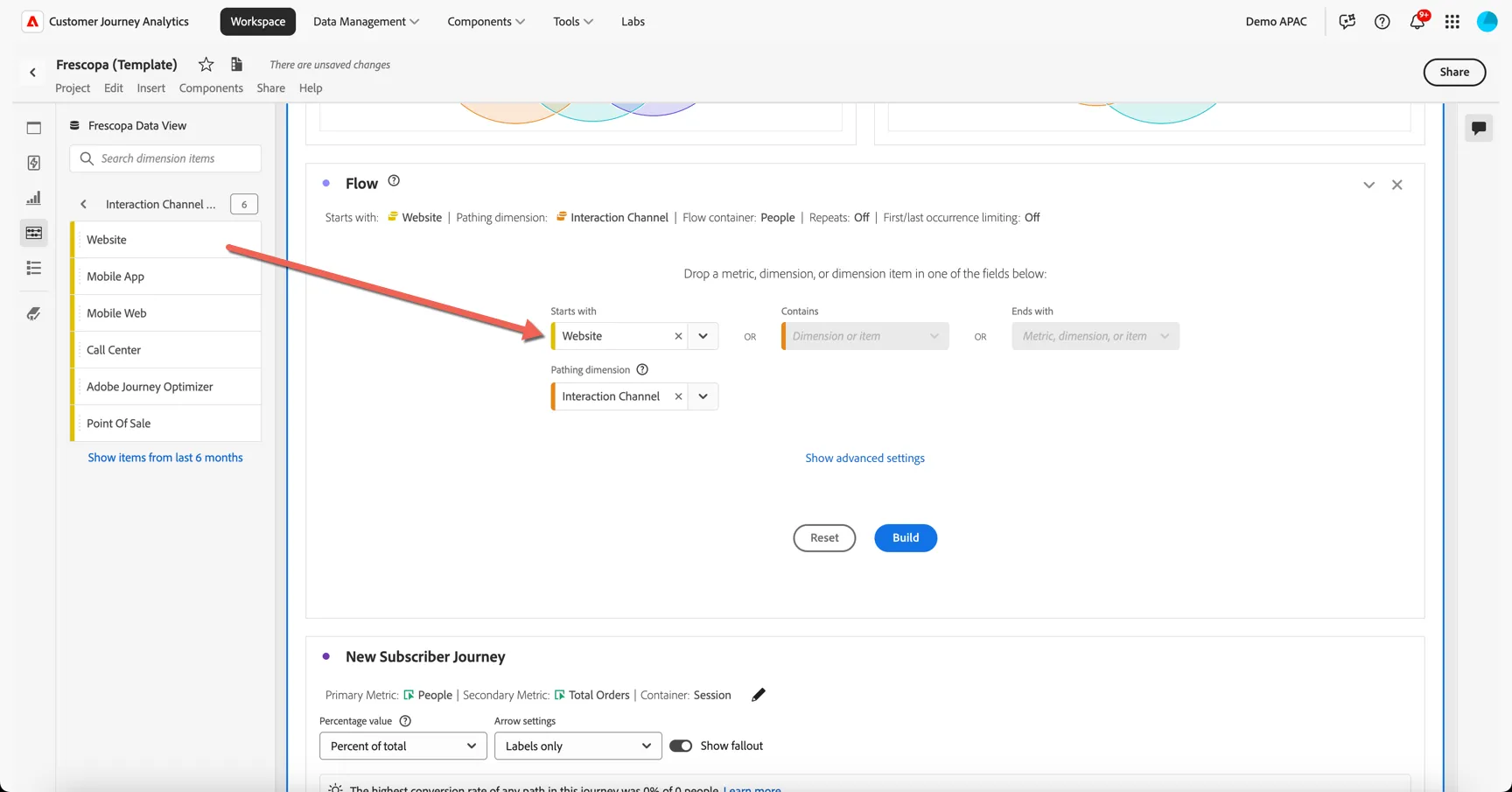This screenshot has width=1512, height=792.
Task: Select the Website dimension item
Action: pyautogui.click(x=166, y=240)
